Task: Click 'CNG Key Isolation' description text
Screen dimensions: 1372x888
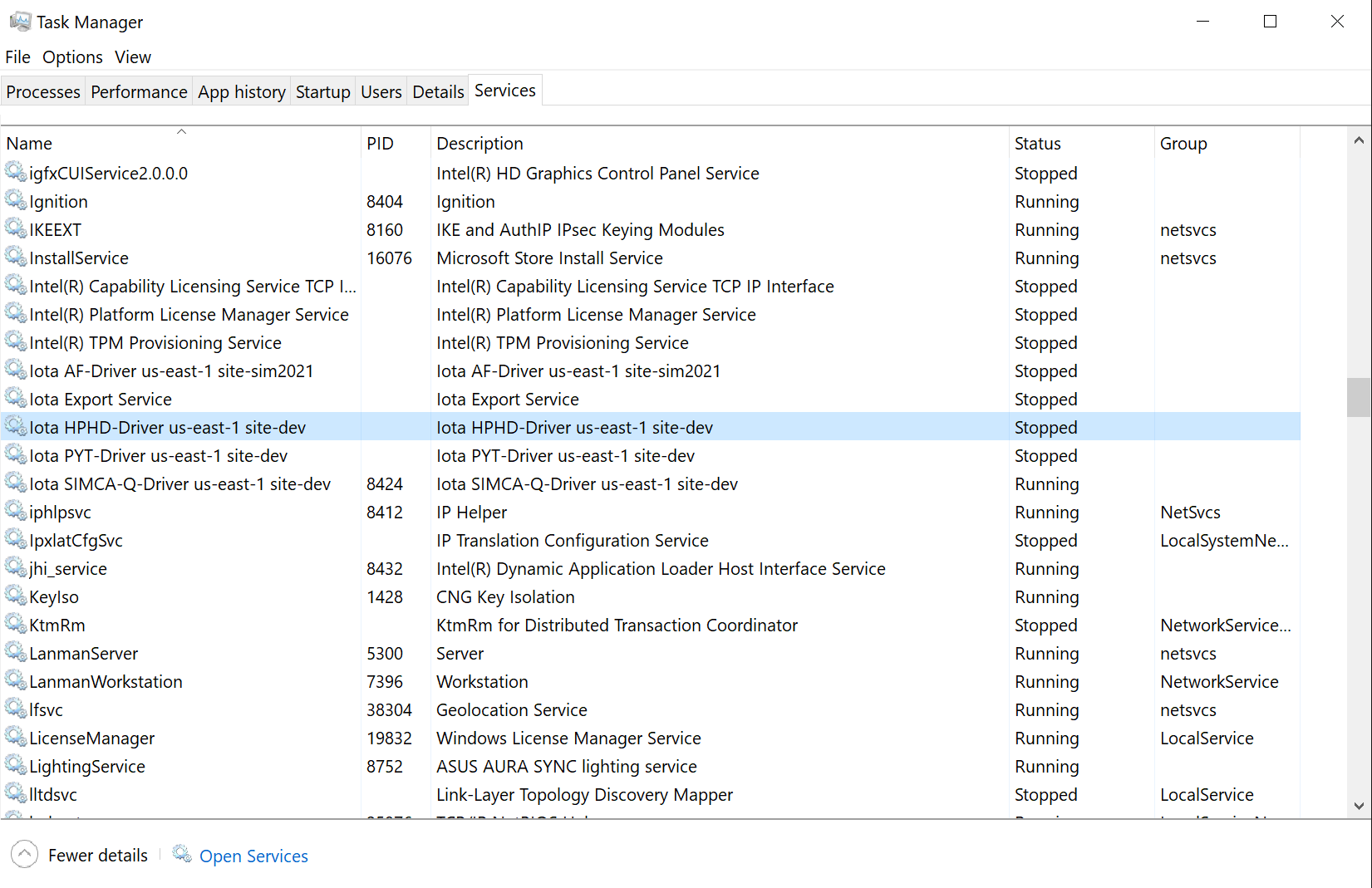Action: [x=505, y=597]
